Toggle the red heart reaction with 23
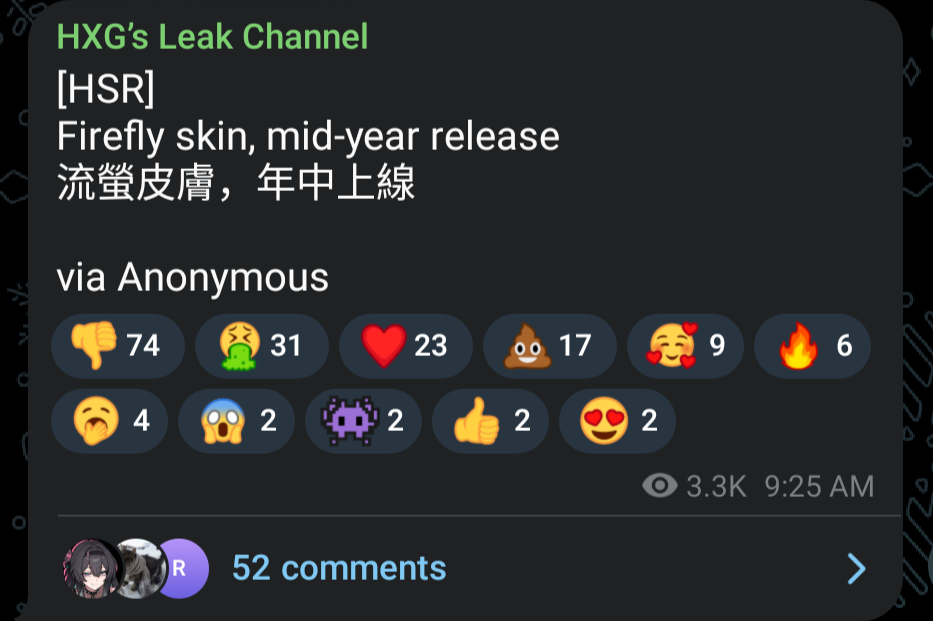The width and height of the screenshot is (933, 621). (x=406, y=346)
